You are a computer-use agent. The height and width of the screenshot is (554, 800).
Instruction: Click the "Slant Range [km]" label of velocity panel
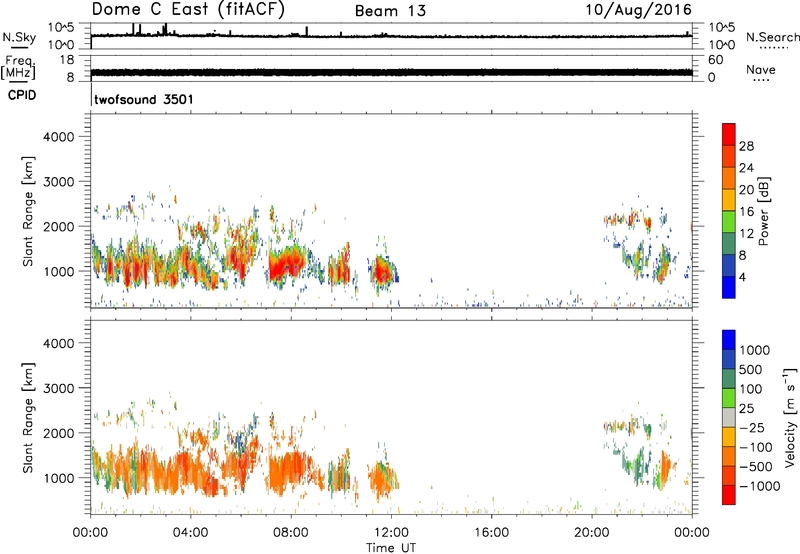tap(29, 417)
